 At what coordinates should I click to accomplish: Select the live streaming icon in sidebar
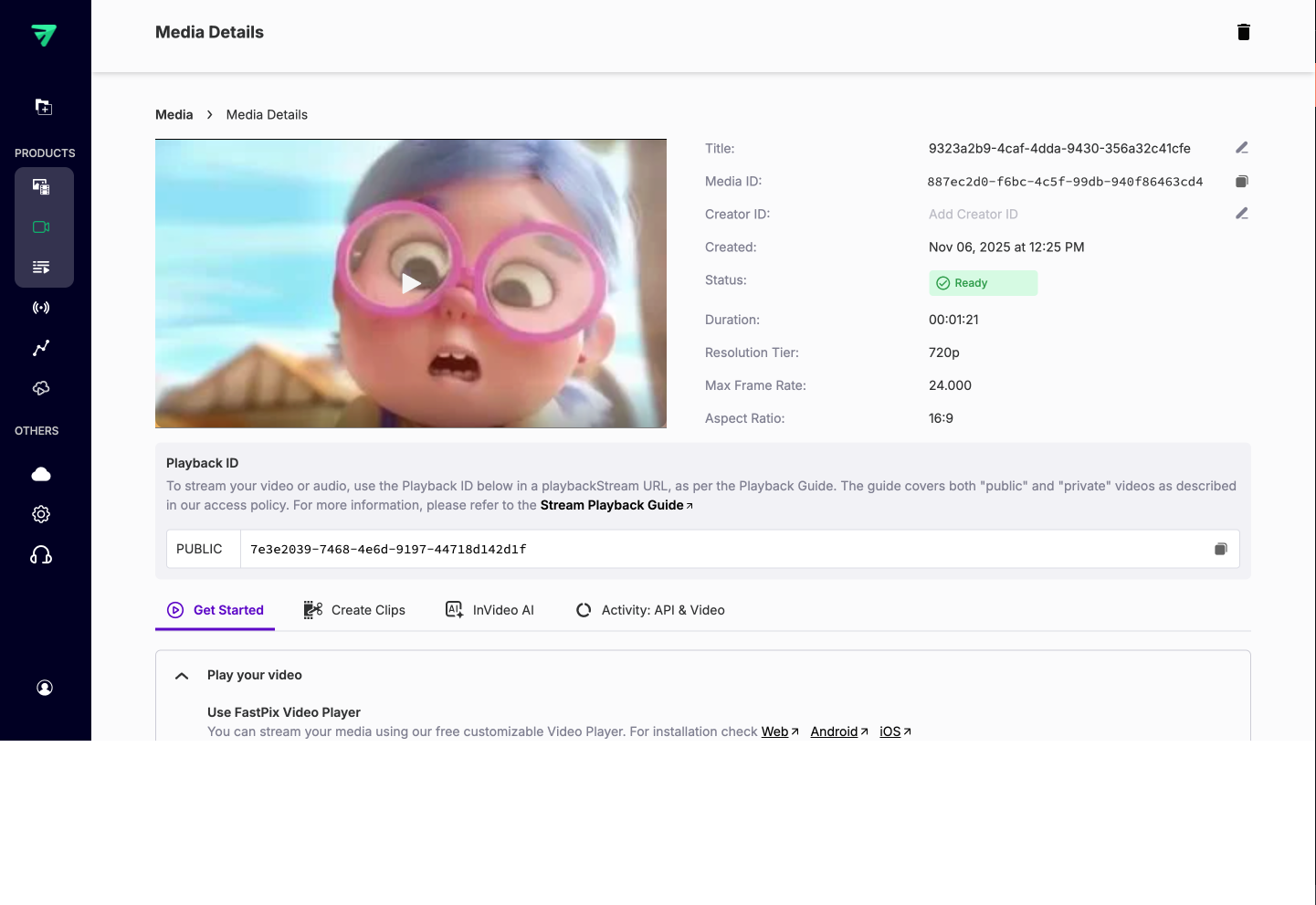click(x=41, y=307)
